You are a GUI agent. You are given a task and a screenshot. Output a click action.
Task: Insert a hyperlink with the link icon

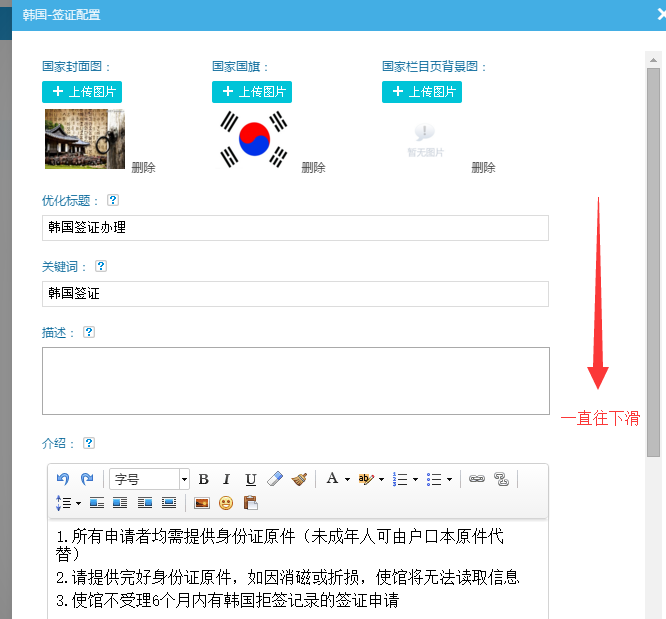(x=477, y=480)
